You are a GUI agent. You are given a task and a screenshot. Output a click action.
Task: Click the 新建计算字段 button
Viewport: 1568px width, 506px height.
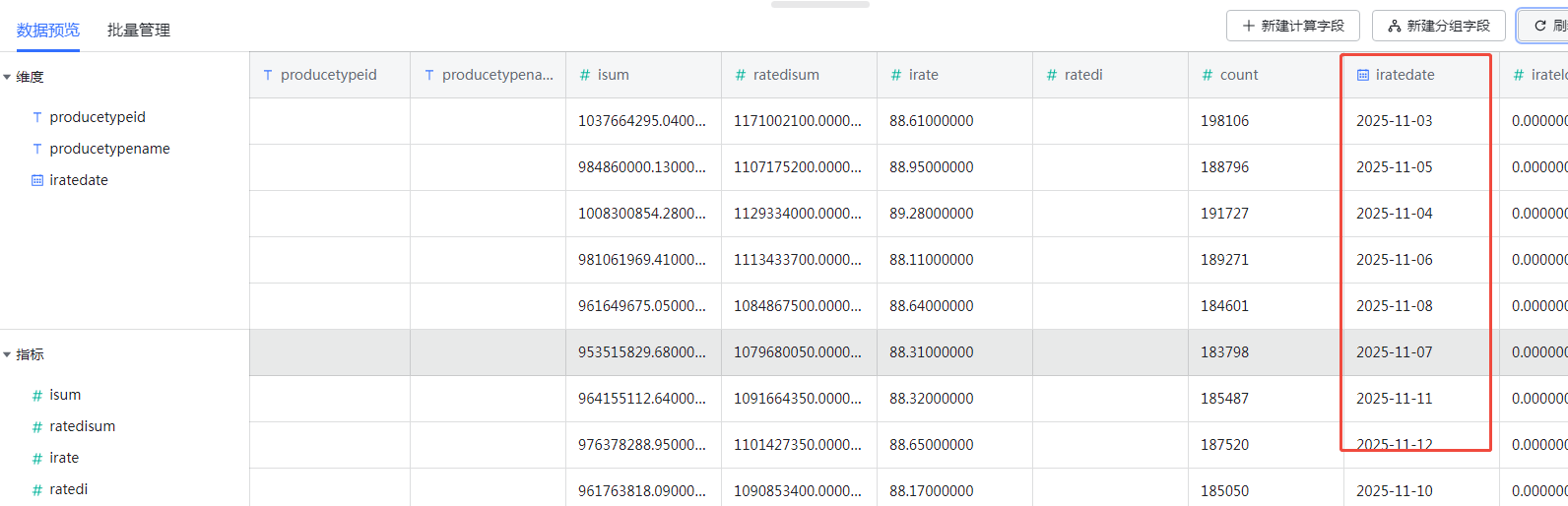pos(1292,26)
